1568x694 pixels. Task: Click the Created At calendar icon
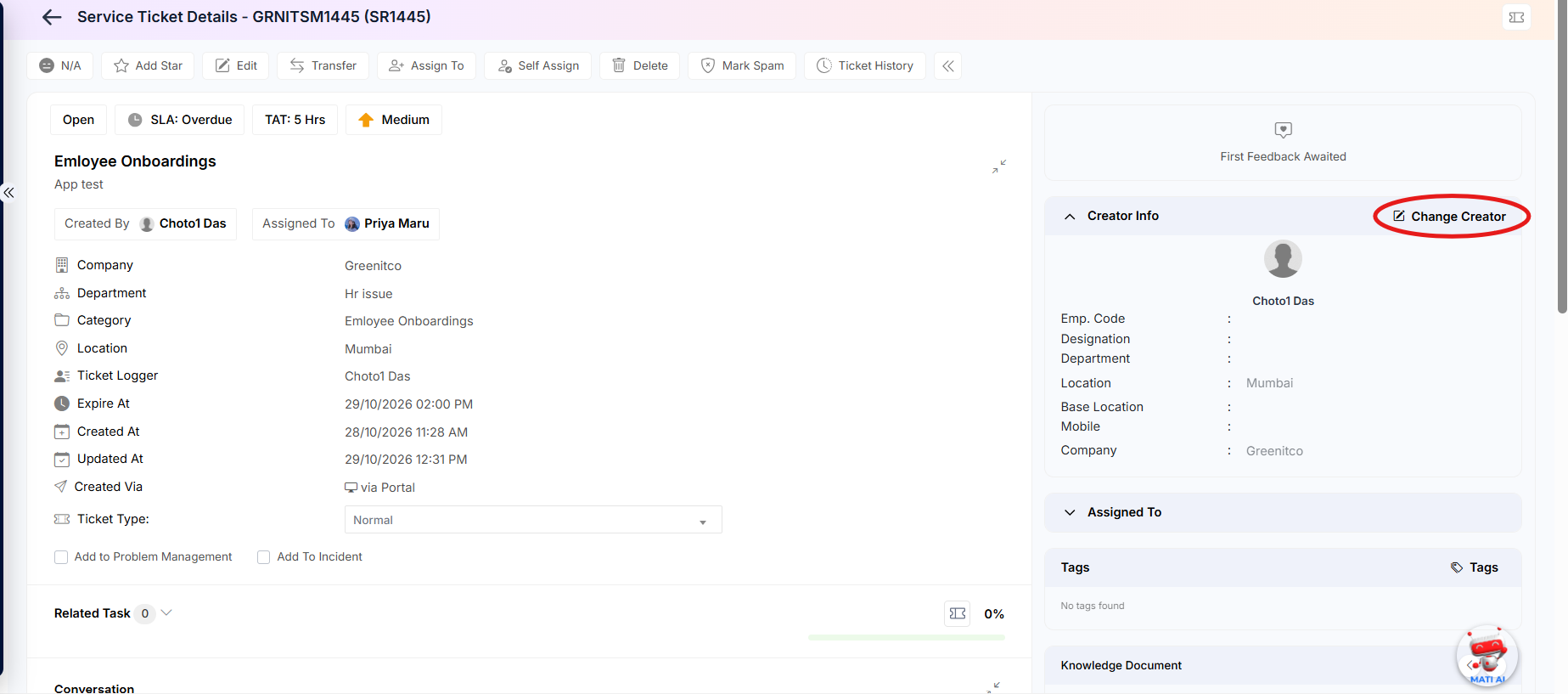pos(62,432)
